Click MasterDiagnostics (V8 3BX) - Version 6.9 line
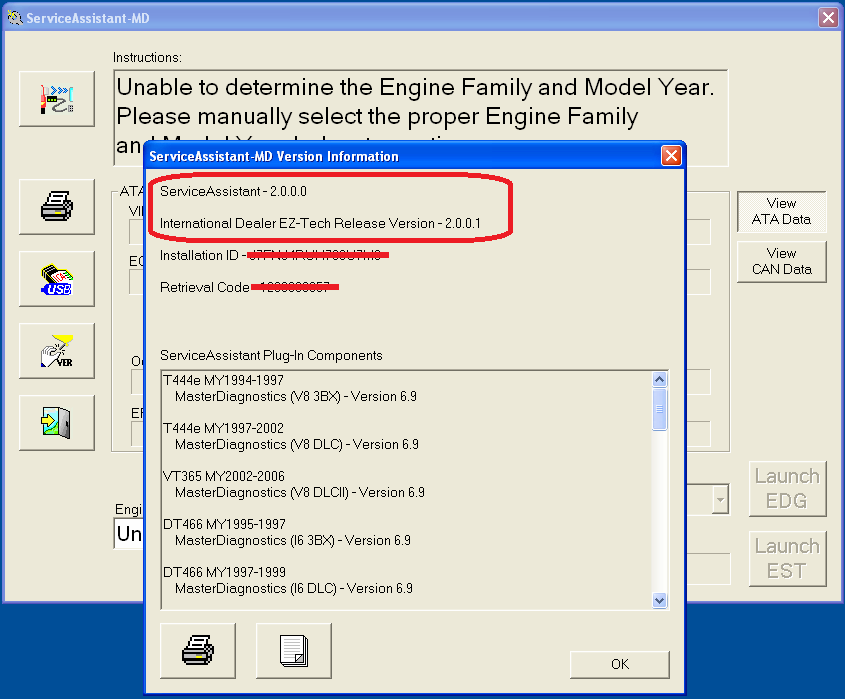 (296, 397)
